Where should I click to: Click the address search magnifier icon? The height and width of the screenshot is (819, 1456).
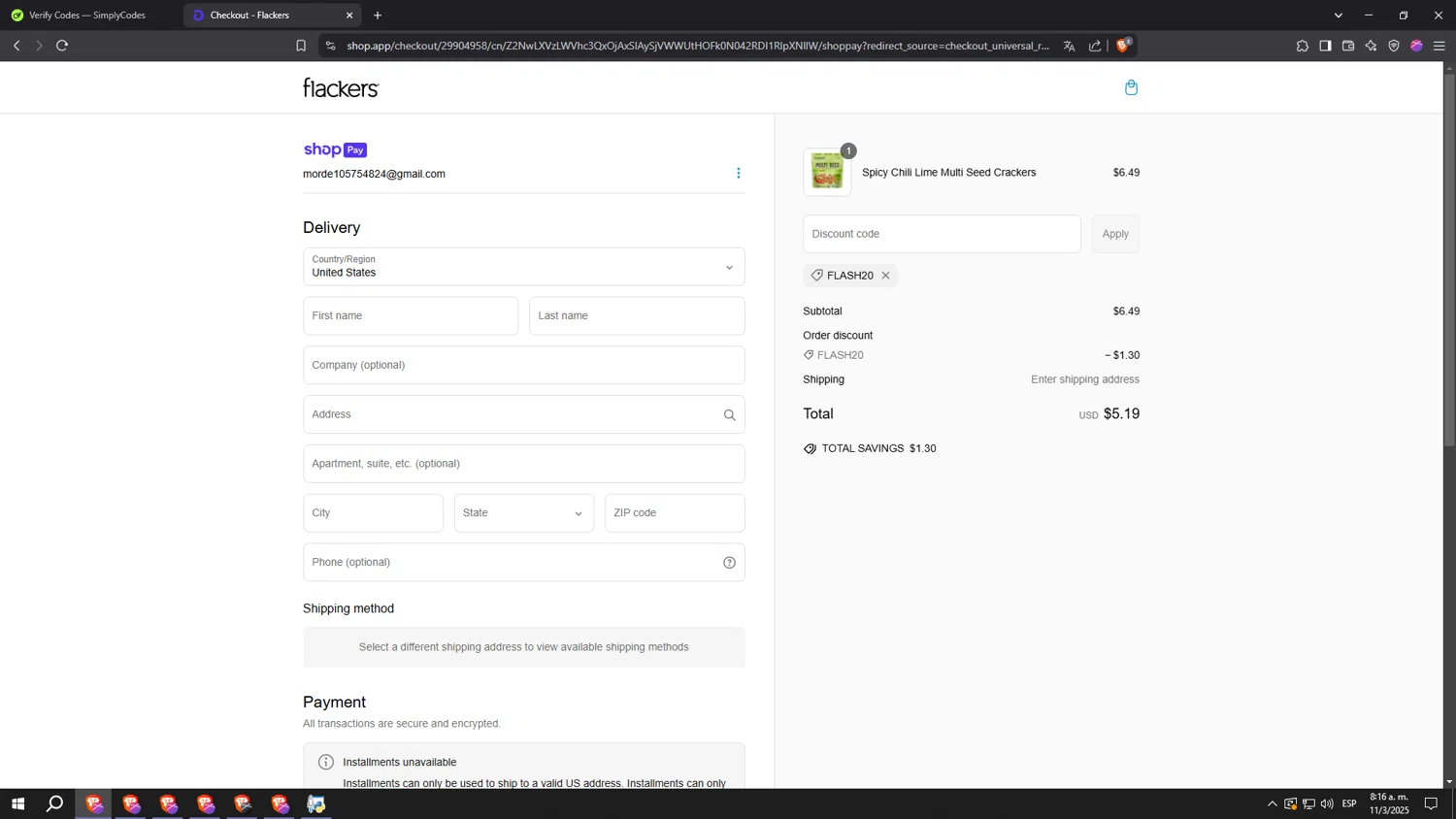pos(729,415)
